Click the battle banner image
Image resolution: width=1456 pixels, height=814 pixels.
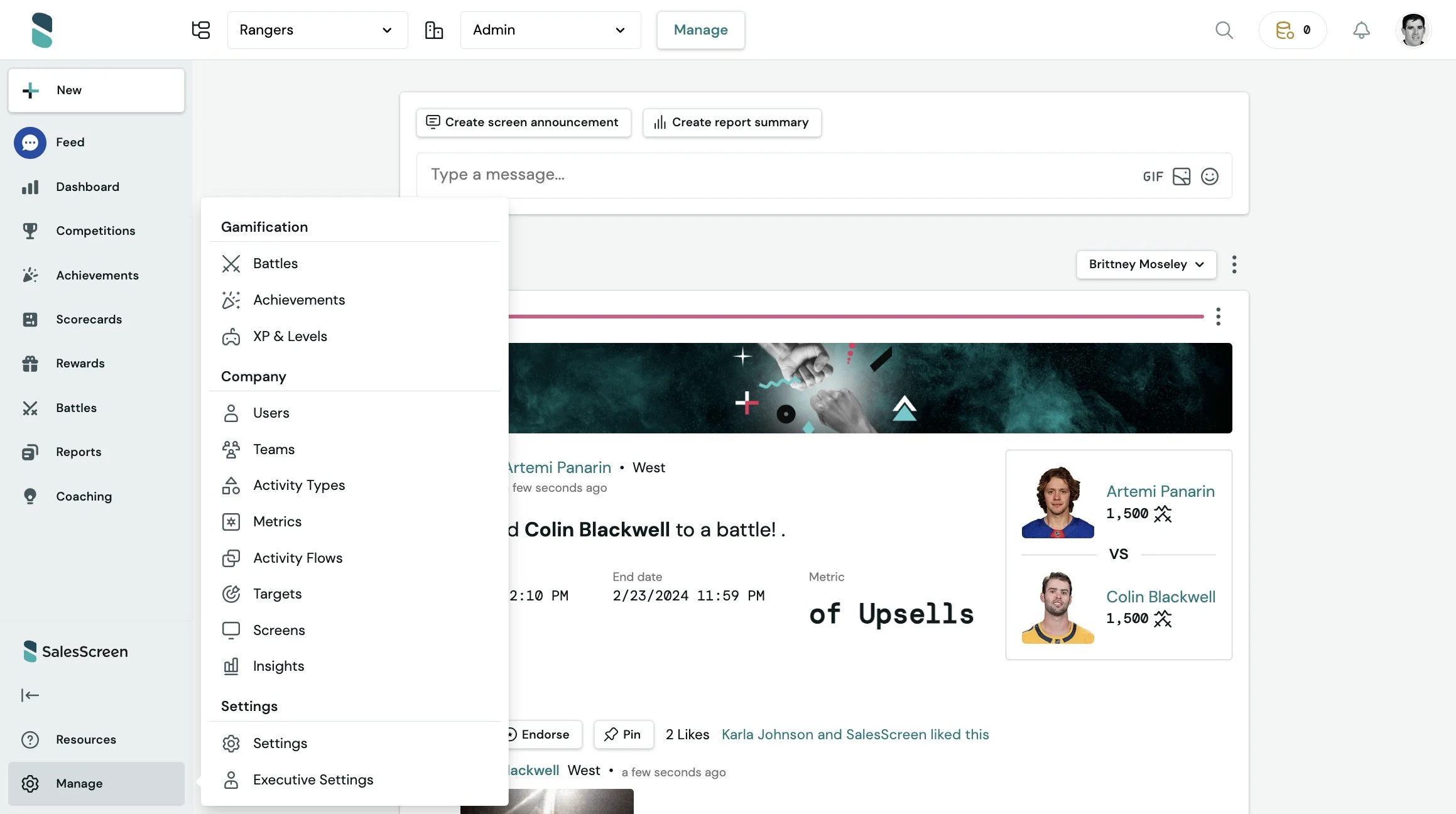(x=870, y=388)
